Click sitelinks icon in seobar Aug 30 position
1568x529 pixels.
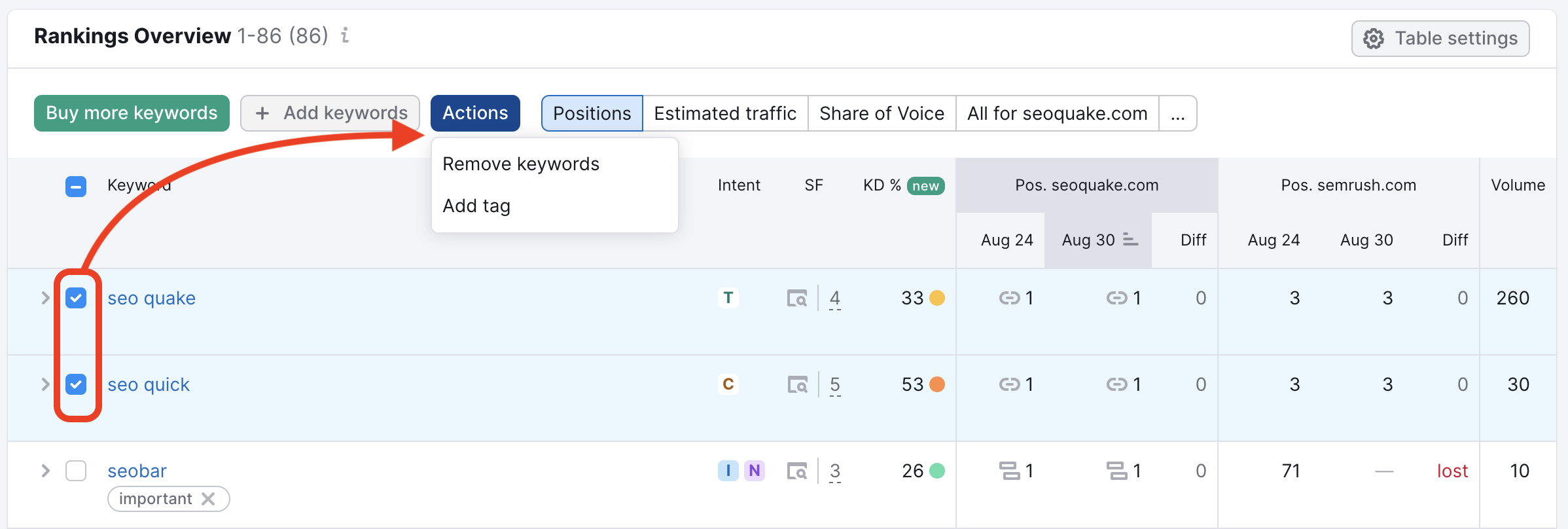click(1116, 471)
